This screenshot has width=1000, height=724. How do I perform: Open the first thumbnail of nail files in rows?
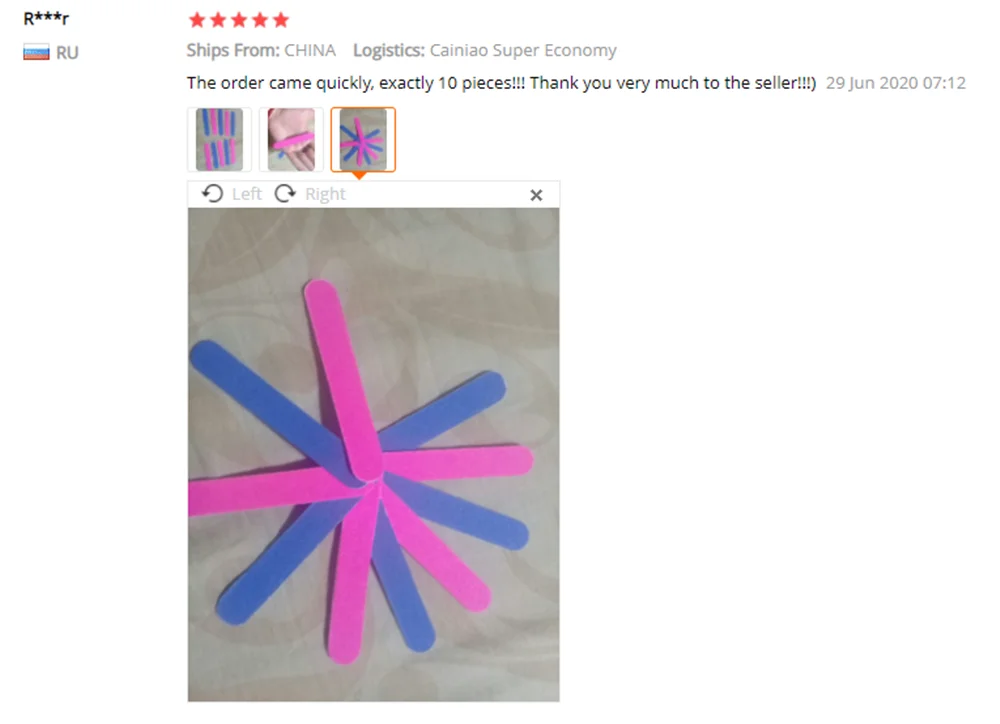[x=219, y=140]
